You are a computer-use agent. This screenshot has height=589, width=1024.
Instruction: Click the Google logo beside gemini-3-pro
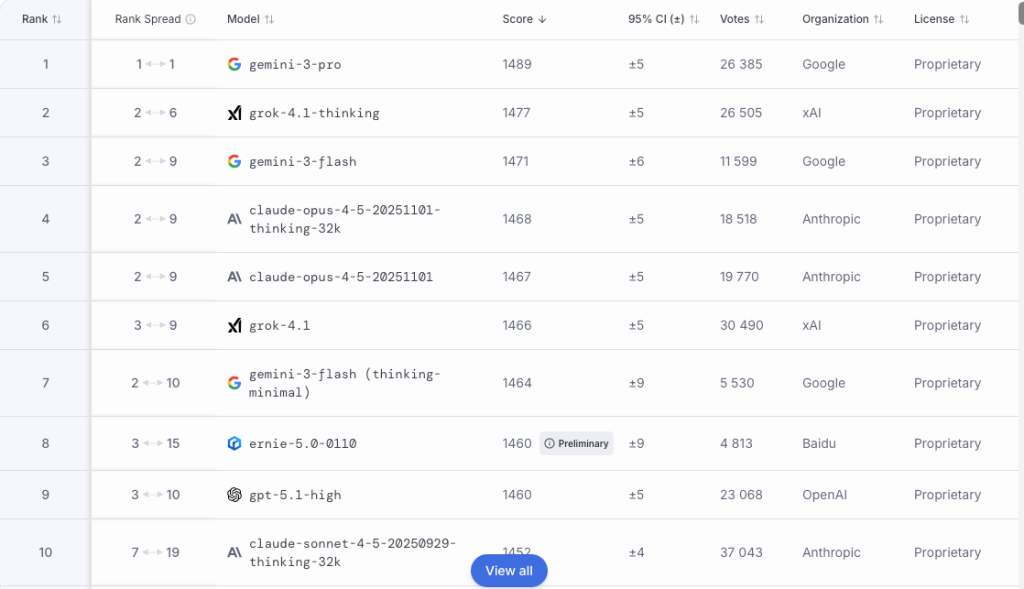click(x=234, y=64)
